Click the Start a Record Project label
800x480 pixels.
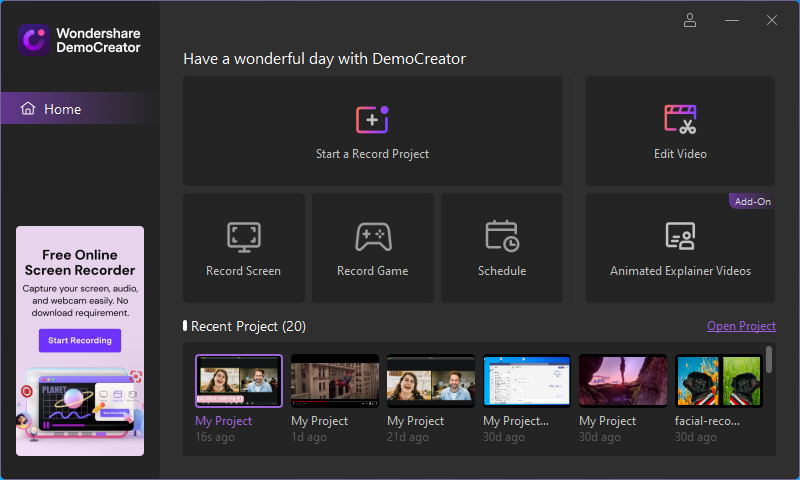[x=372, y=154]
